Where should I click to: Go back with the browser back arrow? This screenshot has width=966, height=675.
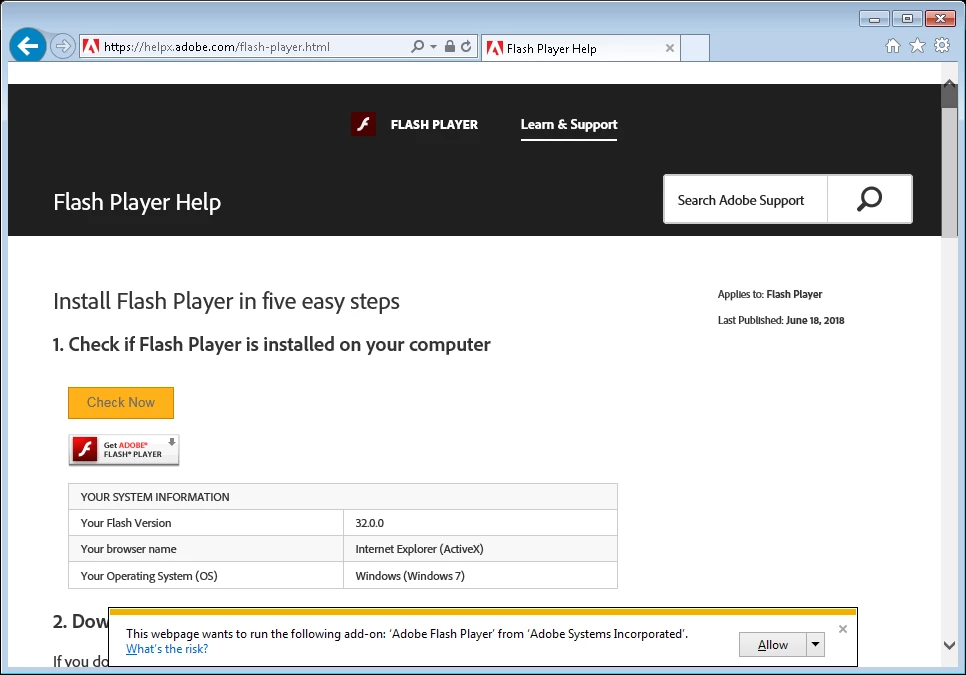coord(28,46)
